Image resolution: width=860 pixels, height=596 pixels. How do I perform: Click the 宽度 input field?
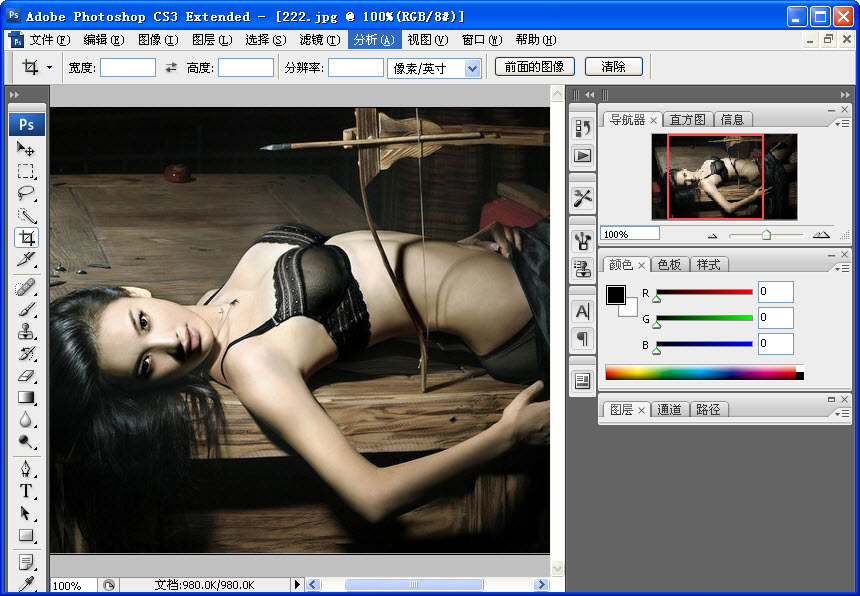pyautogui.click(x=128, y=68)
